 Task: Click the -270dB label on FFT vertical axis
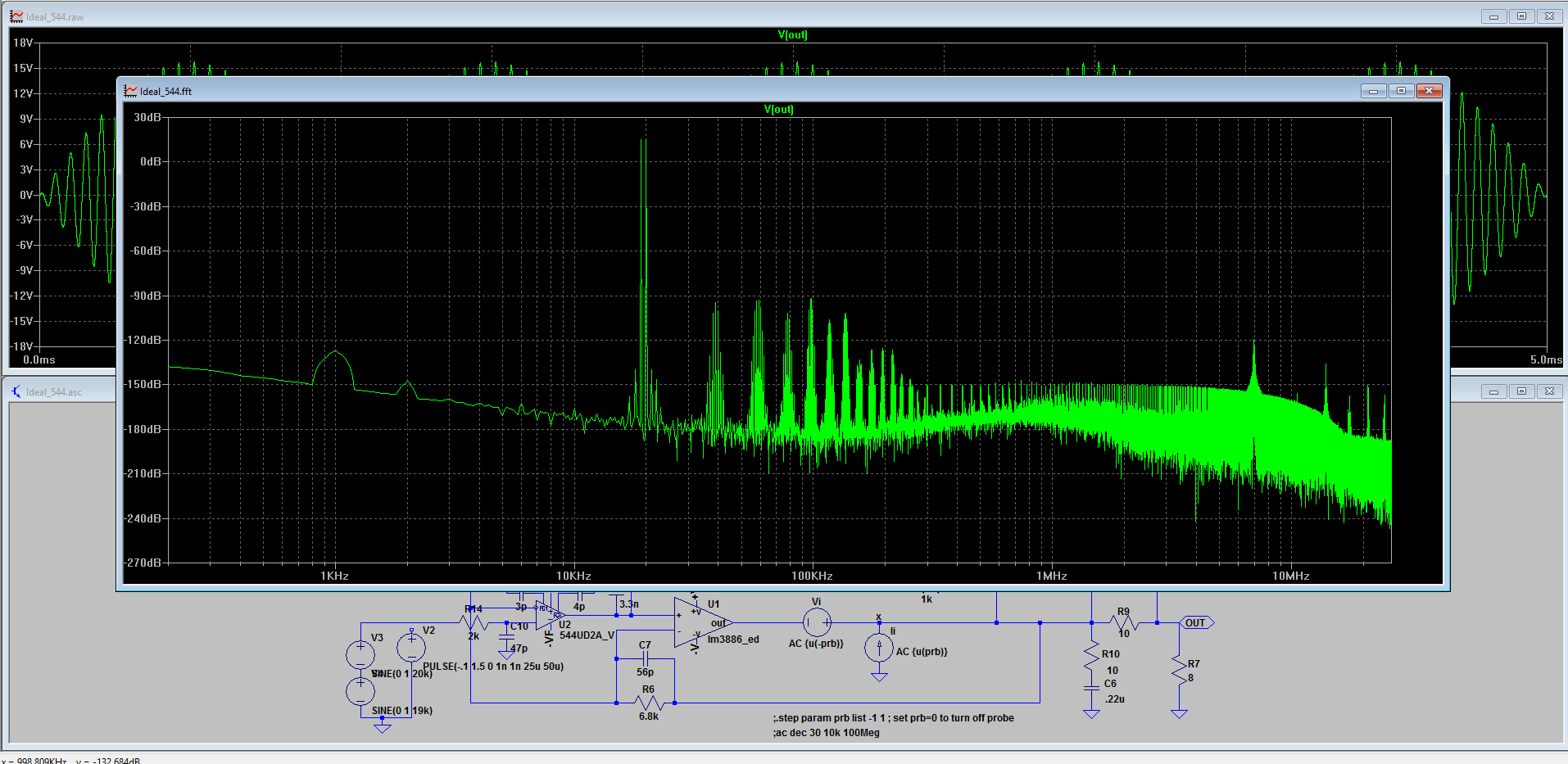pyautogui.click(x=145, y=563)
